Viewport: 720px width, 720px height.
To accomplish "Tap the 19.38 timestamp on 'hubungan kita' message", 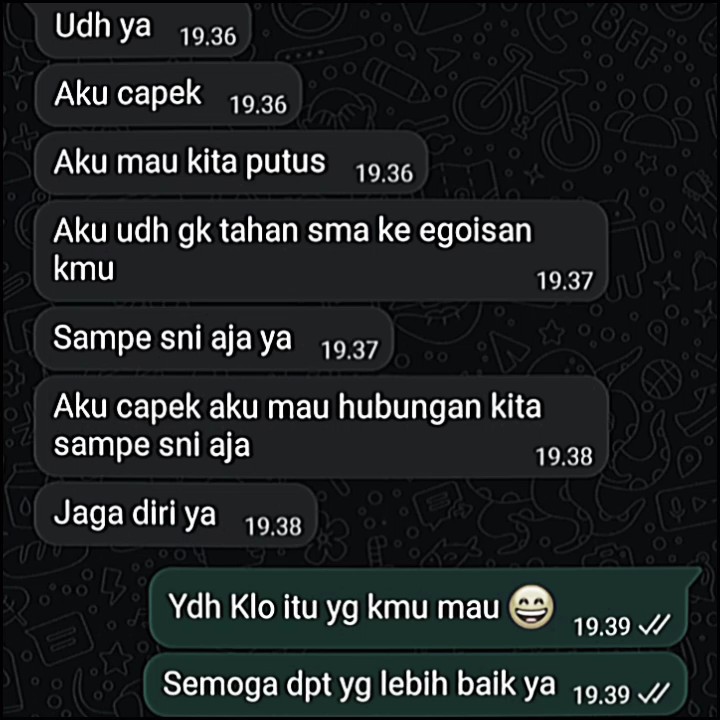I will tap(564, 457).
